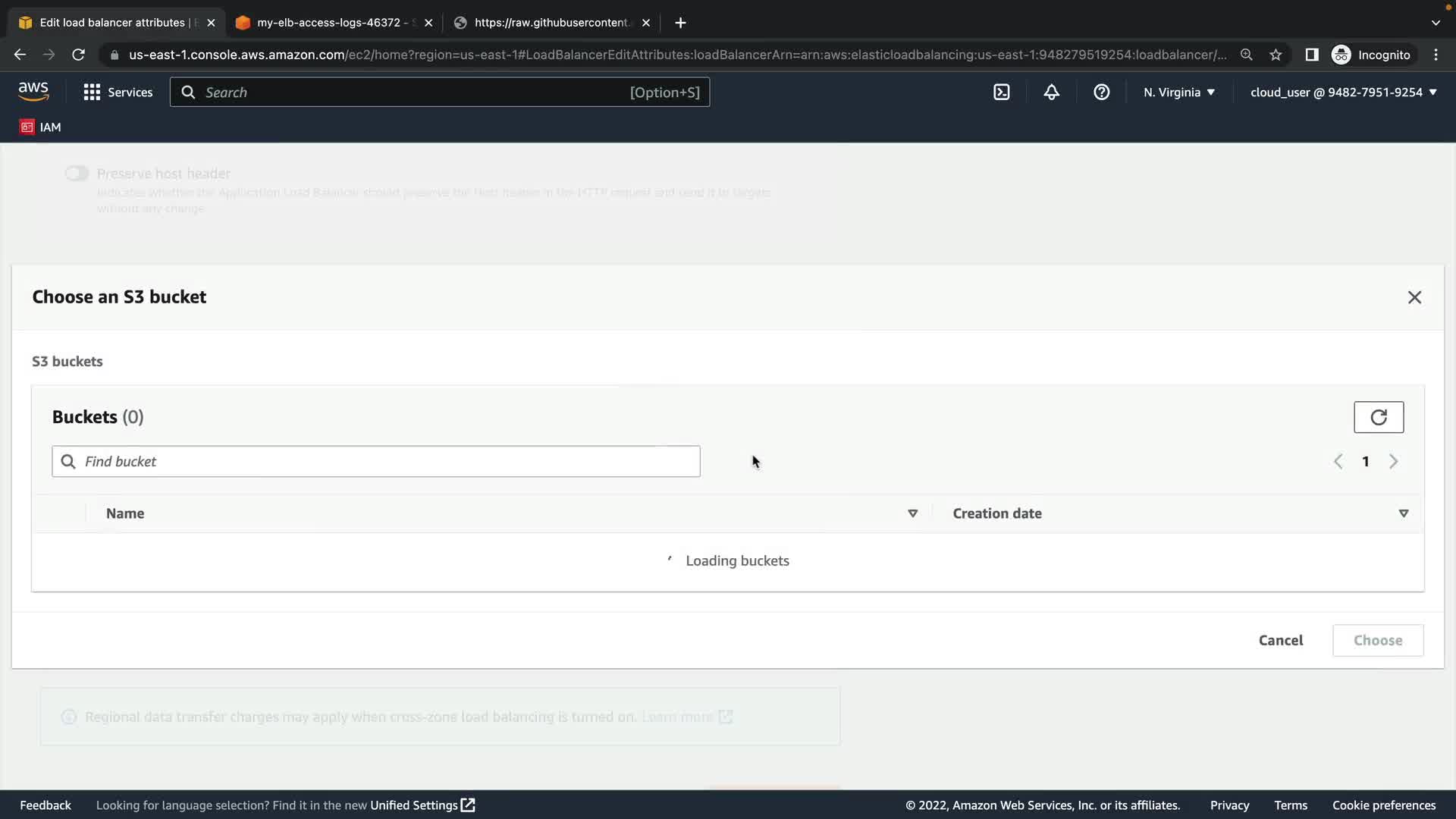Screen dimensions: 1456x819
Task: Click the AWS help question mark icon
Action: point(1101,93)
